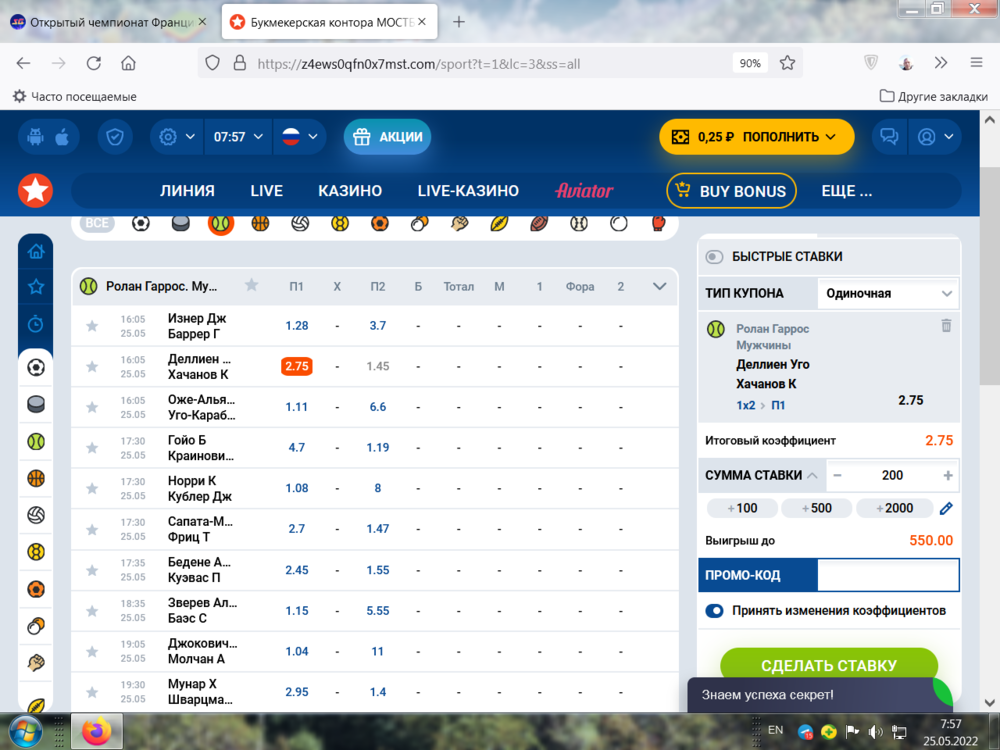Decrease stake with the minus button
Screen dimensions: 1000x750
click(x=837, y=476)
